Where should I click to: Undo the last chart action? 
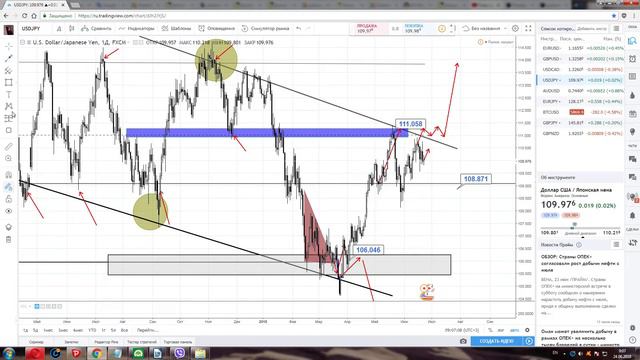point(299,29)
